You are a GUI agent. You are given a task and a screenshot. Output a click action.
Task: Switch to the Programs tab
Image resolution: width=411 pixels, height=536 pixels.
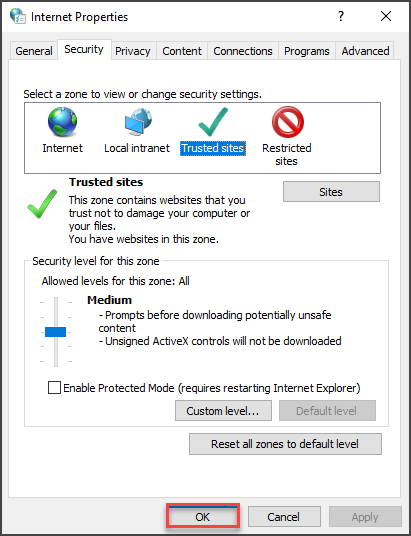(x=307, y=51)
